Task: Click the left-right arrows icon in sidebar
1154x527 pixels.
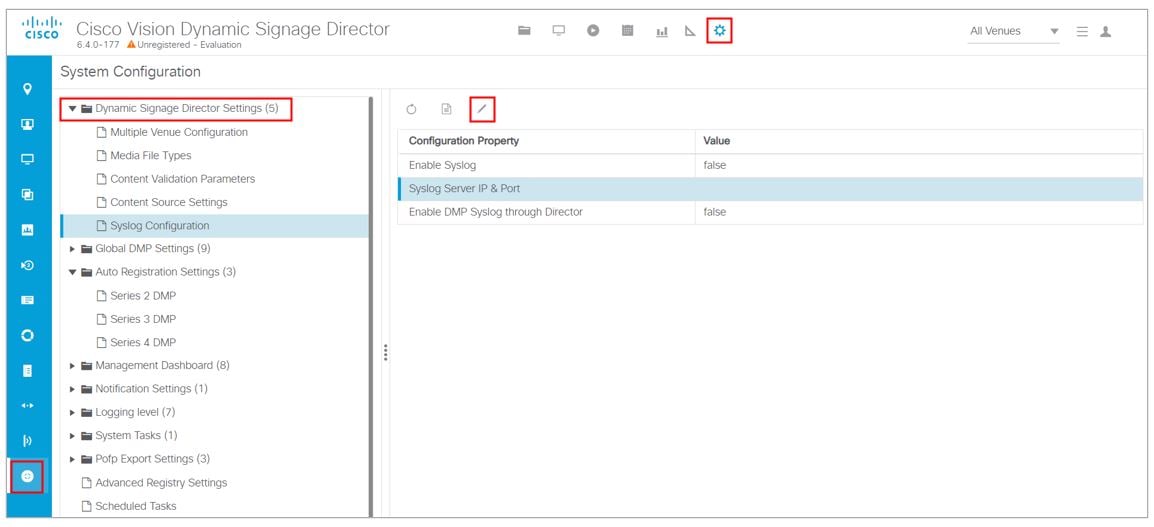Action: (x=28, y=406)
